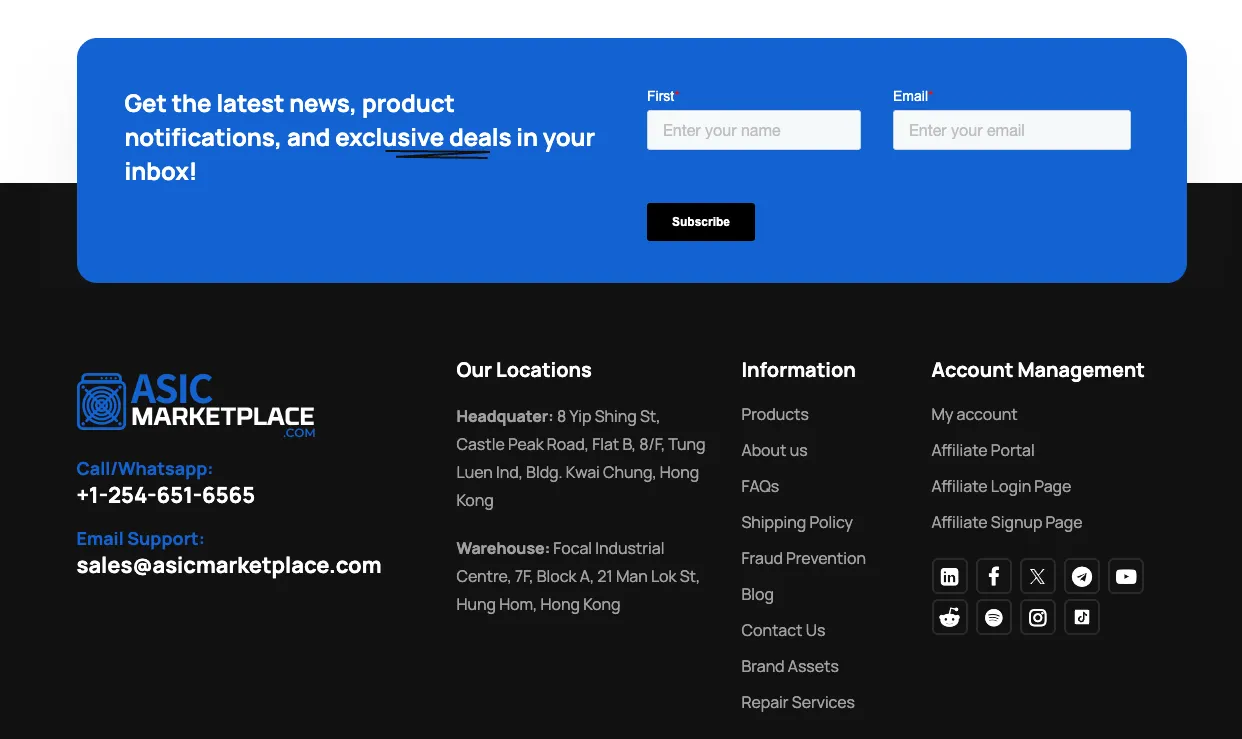1242x739 pixels.
Task: Open the X (Twitter) social icon
Action: tap(1038, 576)
